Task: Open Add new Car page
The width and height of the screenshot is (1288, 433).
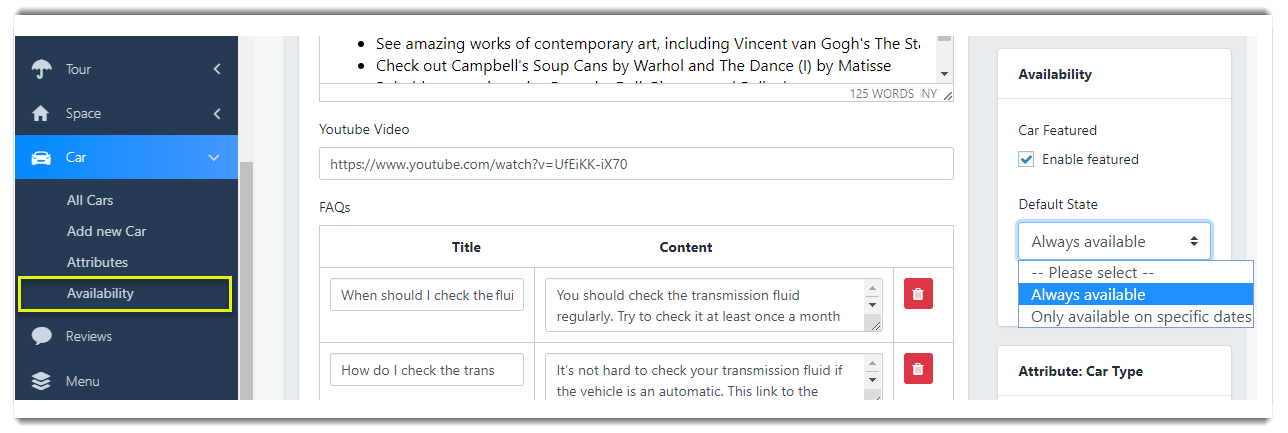Action: 106,231
